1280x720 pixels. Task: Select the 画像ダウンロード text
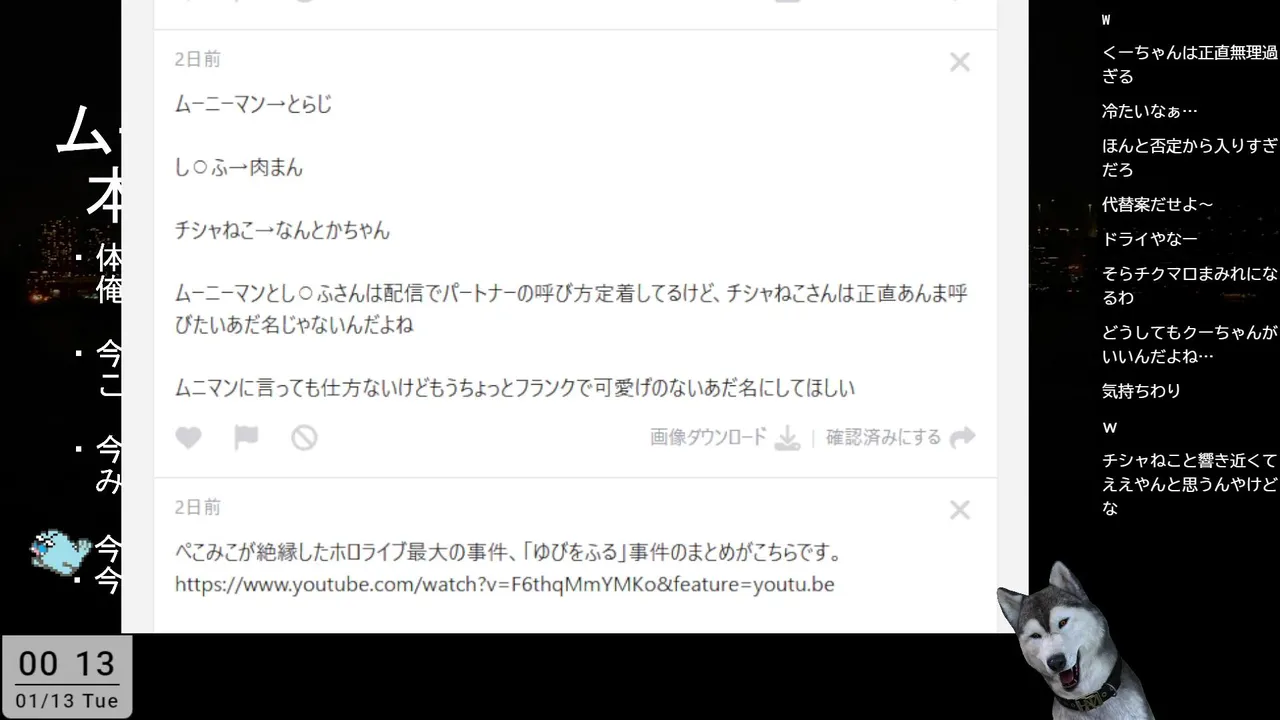pos(708,437)
